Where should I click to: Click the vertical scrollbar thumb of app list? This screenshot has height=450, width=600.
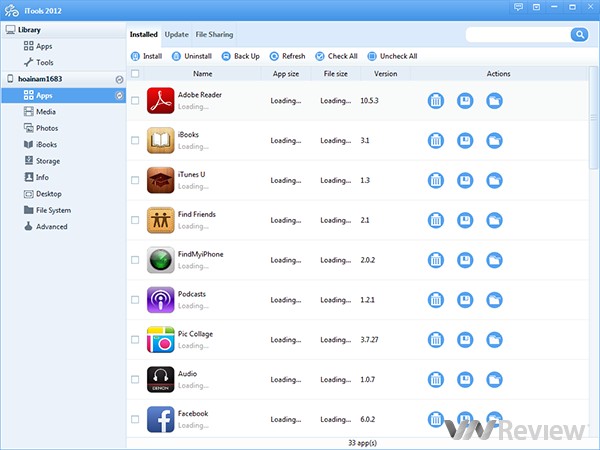point(593,118)
